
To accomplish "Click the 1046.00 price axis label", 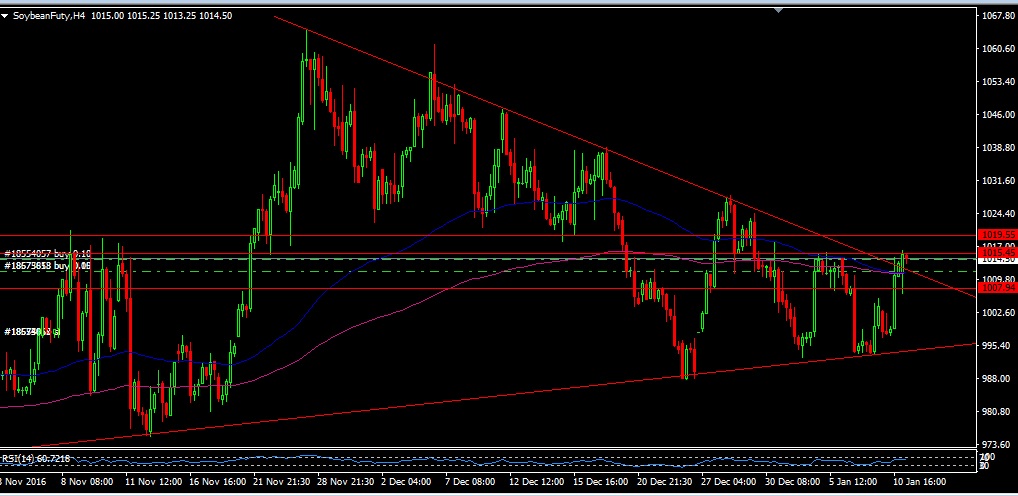I will pyautogui.click(x=996, y=115).
